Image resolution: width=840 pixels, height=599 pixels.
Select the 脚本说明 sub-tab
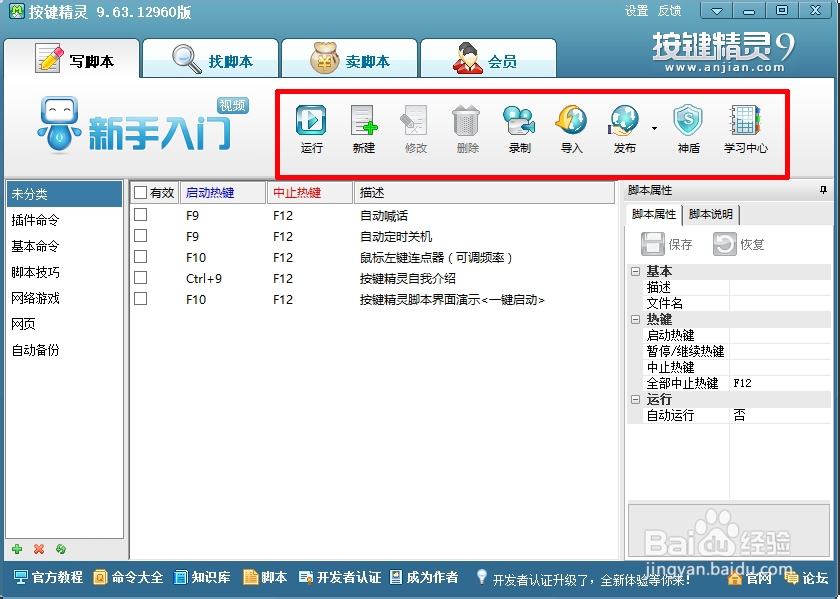pyautogui.click(x=711, y=214)
